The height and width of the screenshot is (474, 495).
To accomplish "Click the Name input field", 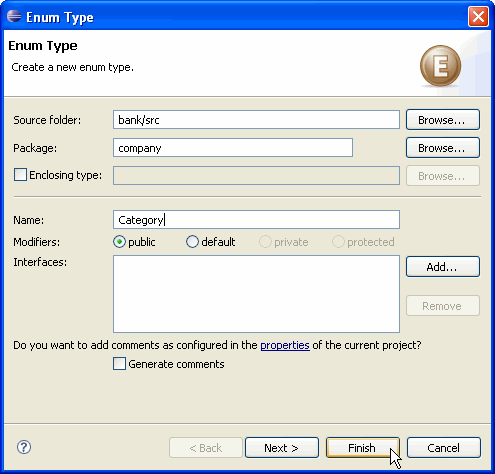I will tap(256, 220).
